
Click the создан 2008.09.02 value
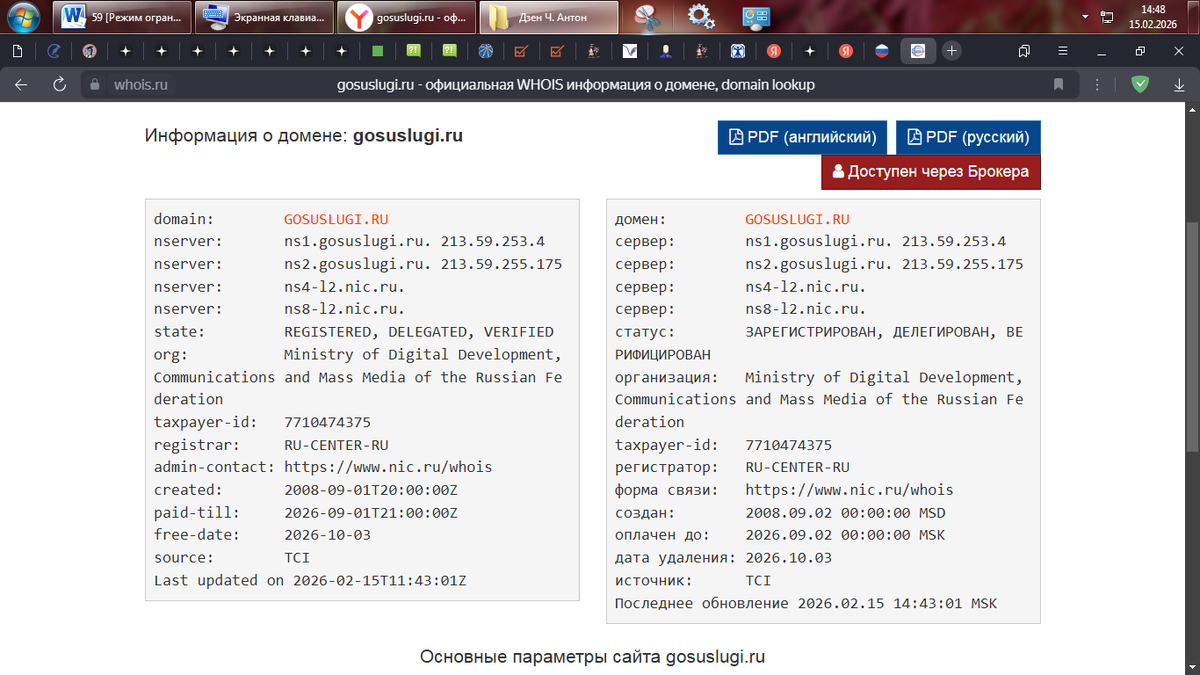tap(845, 513)
